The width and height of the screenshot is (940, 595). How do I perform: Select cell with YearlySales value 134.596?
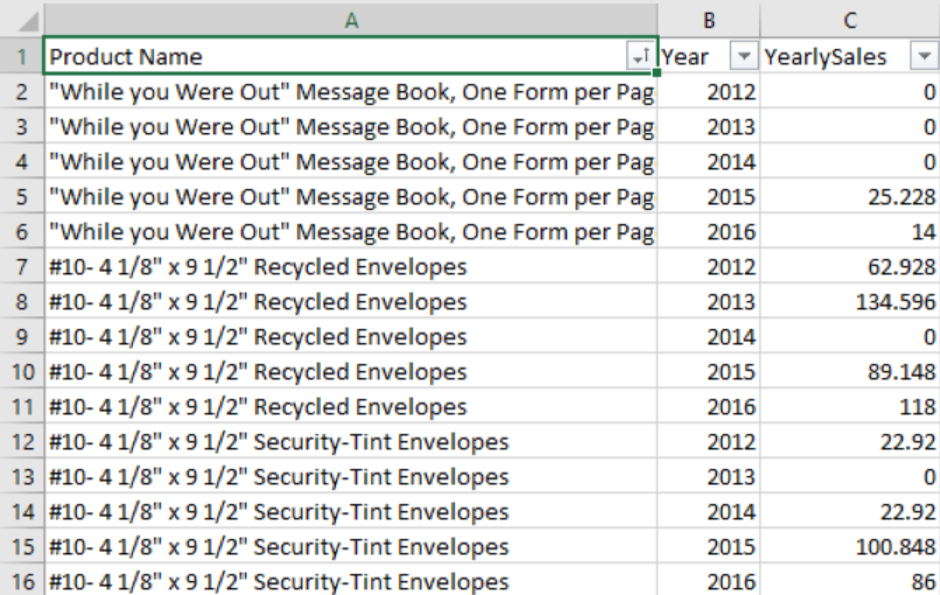tap(849, 302)
